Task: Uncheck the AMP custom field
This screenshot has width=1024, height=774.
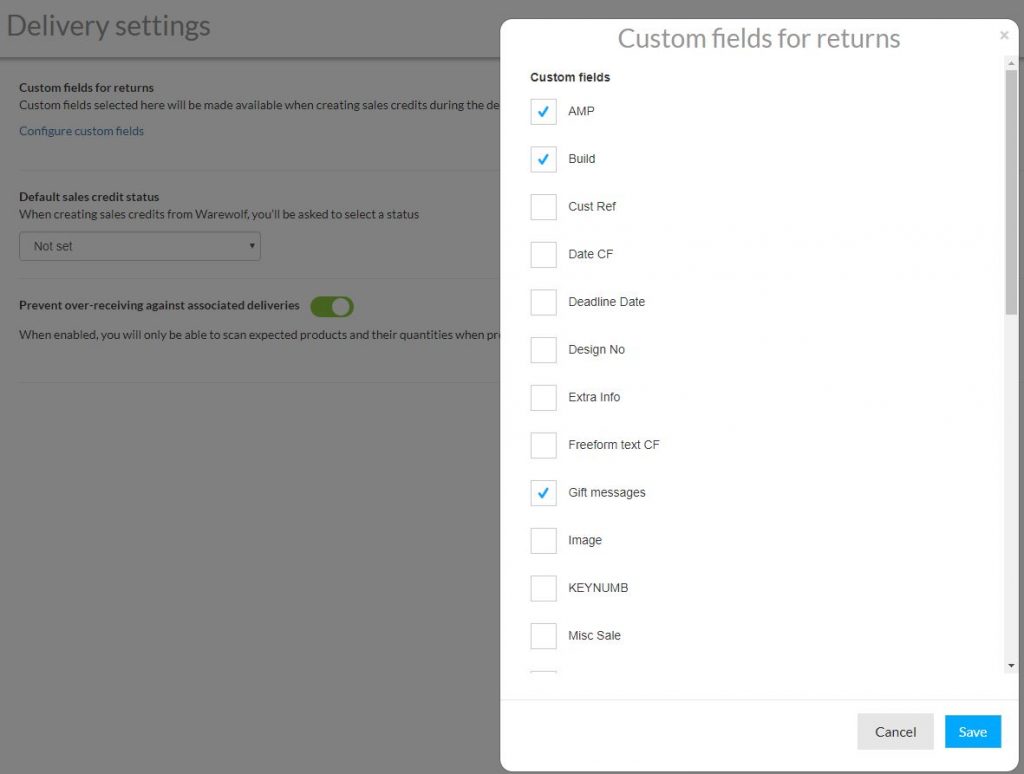Action: click(543, 112)
